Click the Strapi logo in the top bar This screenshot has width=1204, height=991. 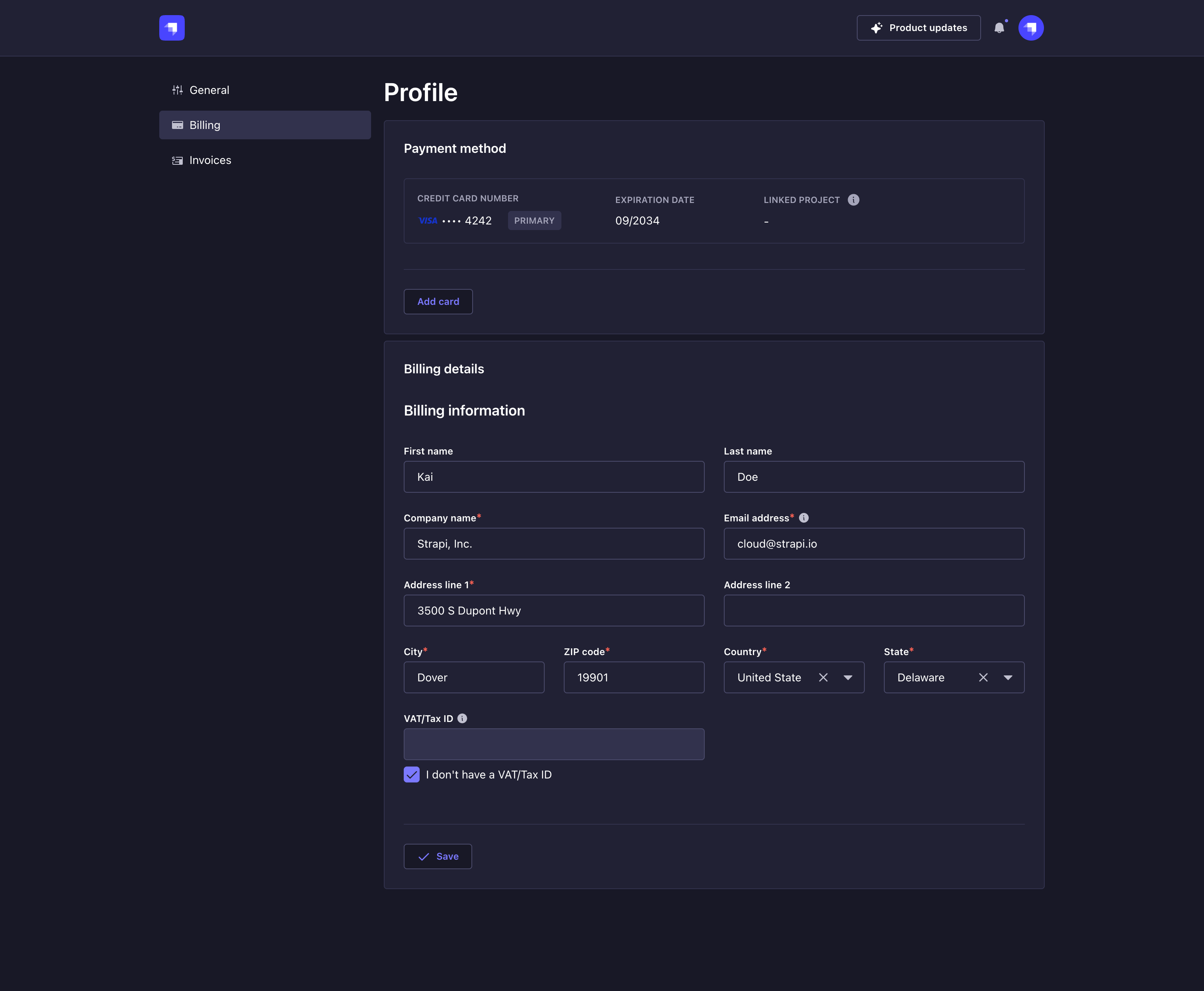point(172,27)
